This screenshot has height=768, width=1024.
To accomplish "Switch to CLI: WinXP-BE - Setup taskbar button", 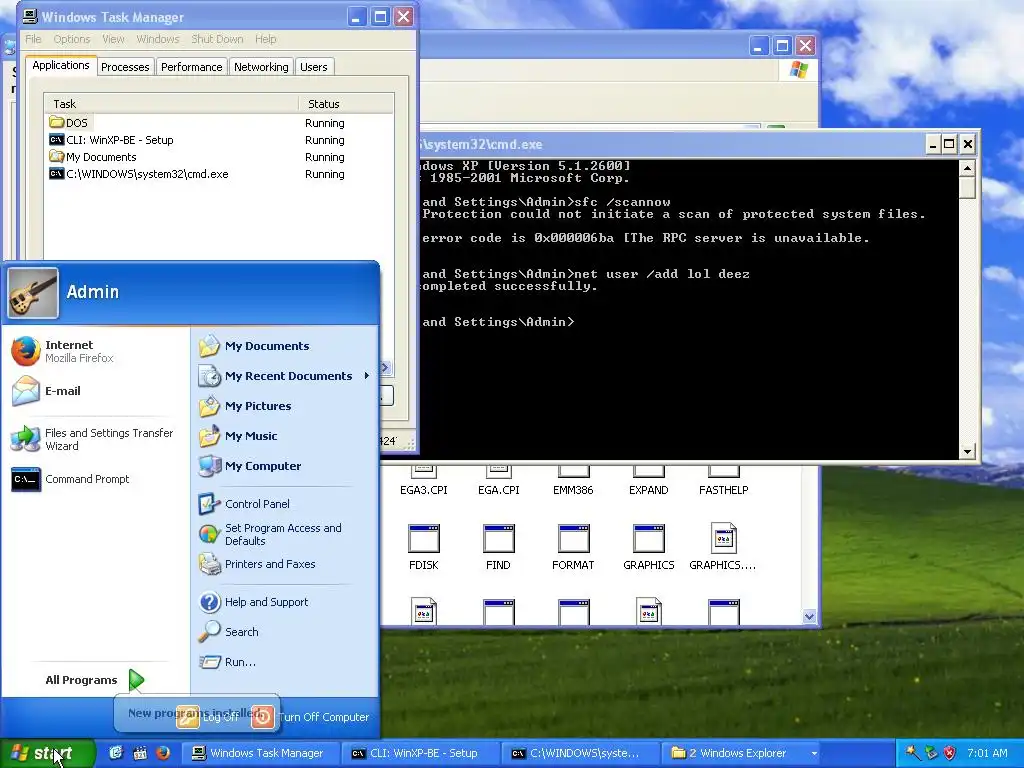I will [x=419, y=754].
